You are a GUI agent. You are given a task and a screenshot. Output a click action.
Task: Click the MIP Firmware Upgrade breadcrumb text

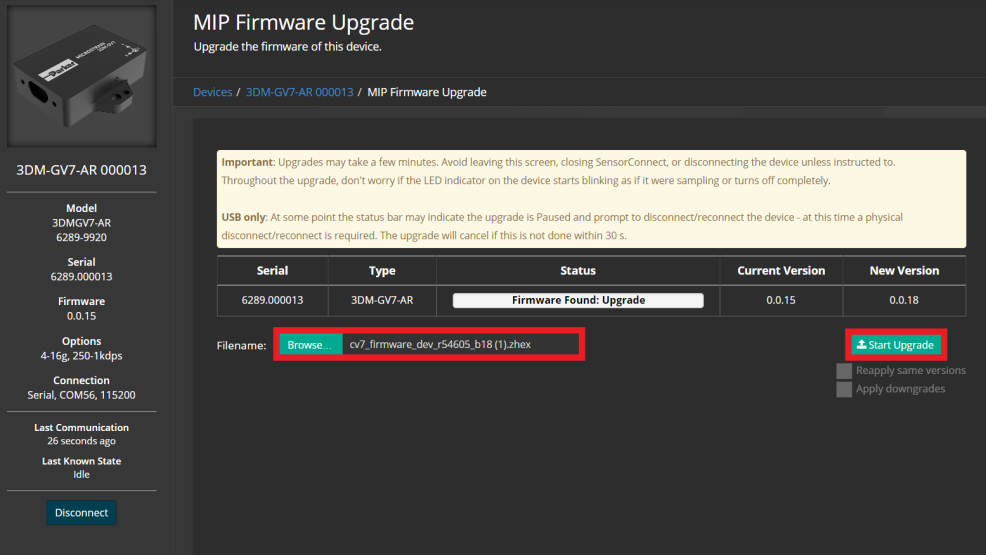coord(427,92)
